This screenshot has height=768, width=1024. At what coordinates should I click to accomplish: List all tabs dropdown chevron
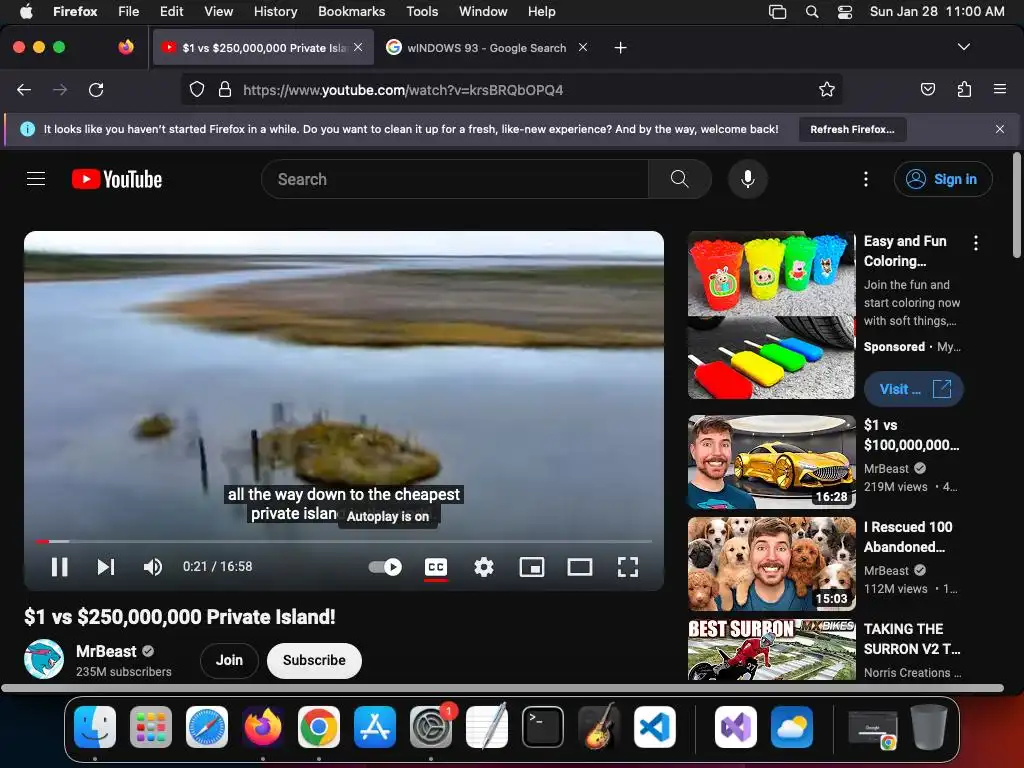963,47
